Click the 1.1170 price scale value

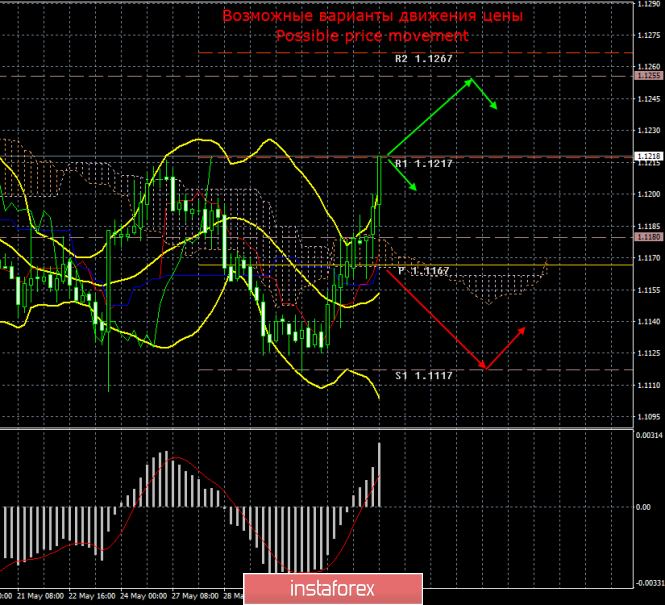pos(649,258)
